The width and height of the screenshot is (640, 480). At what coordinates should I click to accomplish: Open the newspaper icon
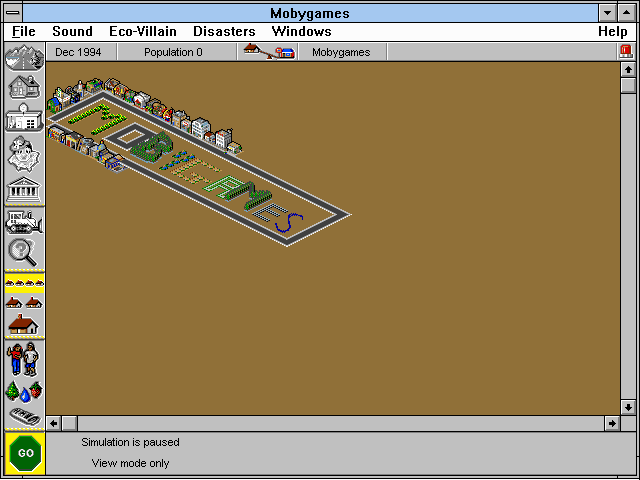[x=25, y=416]
